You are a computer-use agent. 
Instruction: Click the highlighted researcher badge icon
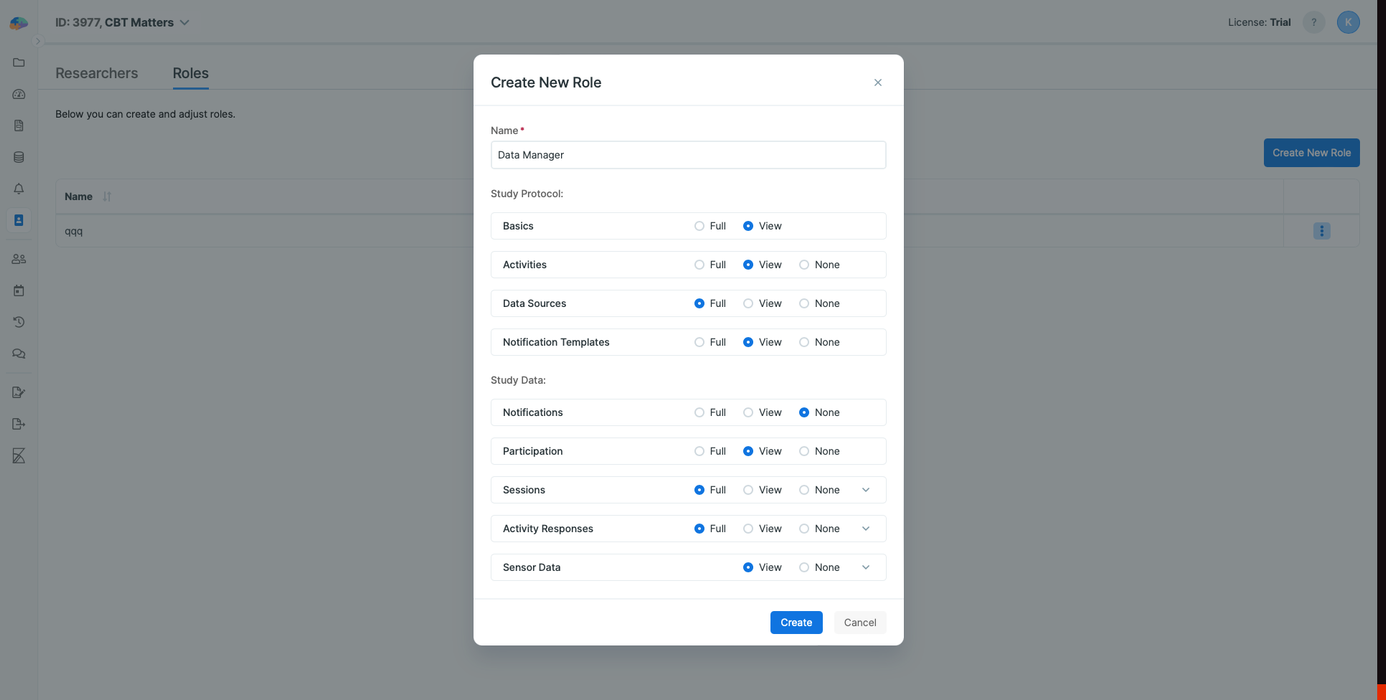[x=18, y=219]
